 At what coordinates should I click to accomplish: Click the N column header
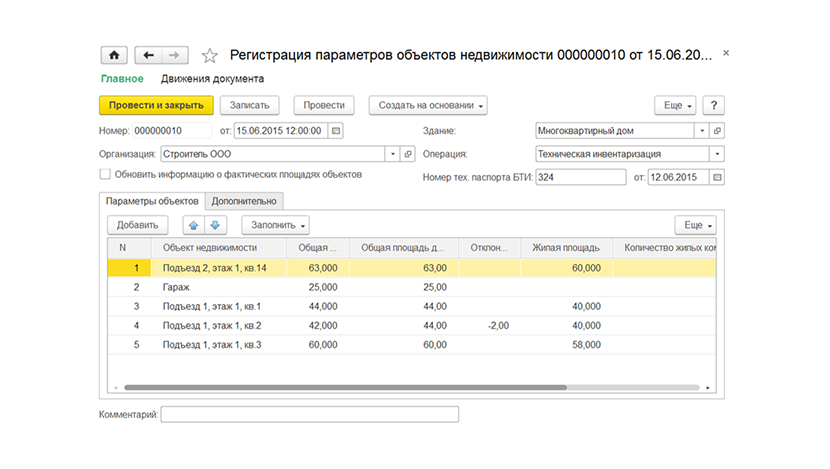pyautogui.click(x=129, y=248)
